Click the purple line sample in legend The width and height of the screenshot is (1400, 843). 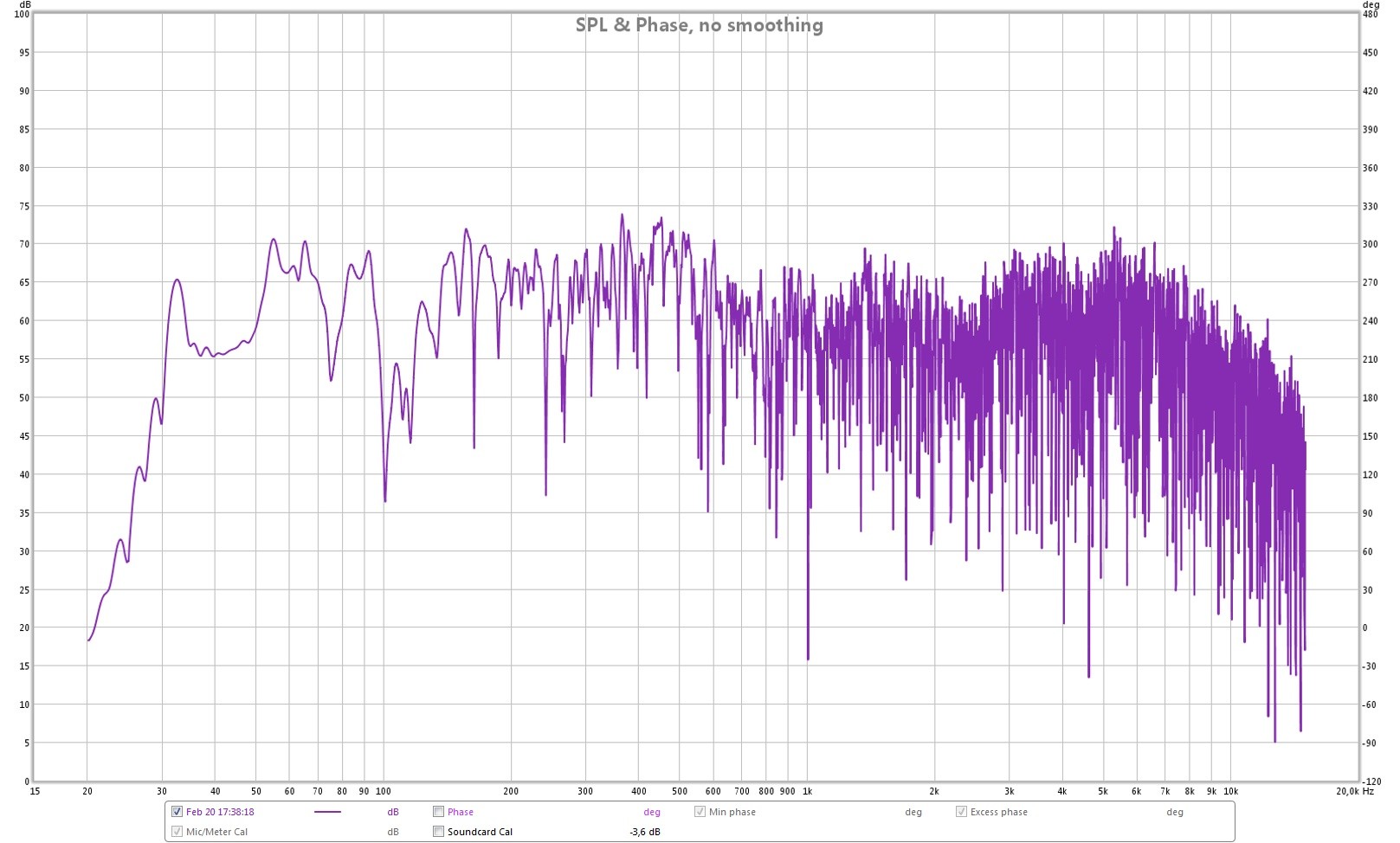point(327,812)
